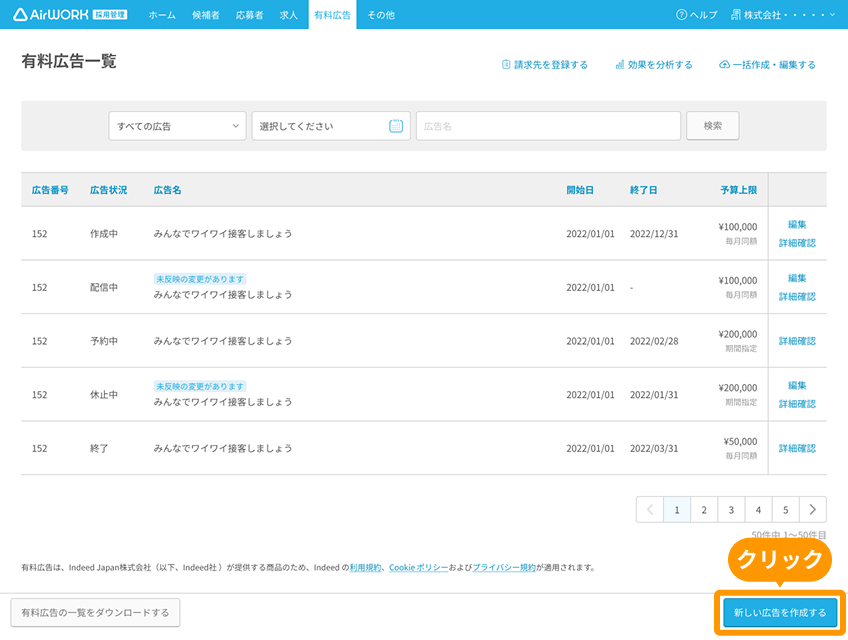Viewport: 848px width, 640px height.
Task: Click the company building icon
Action: click(736, 15)
